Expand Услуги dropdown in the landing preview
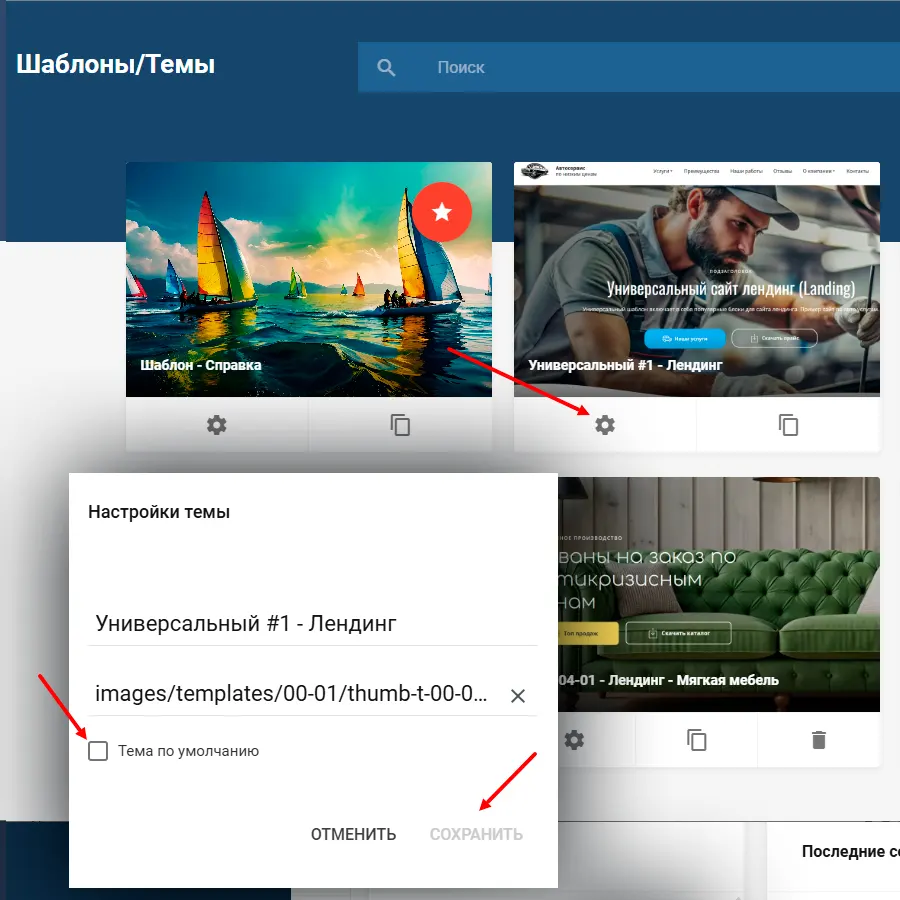Image resolution: width=900 pixels, height=900 pixels. pos(662,171)
